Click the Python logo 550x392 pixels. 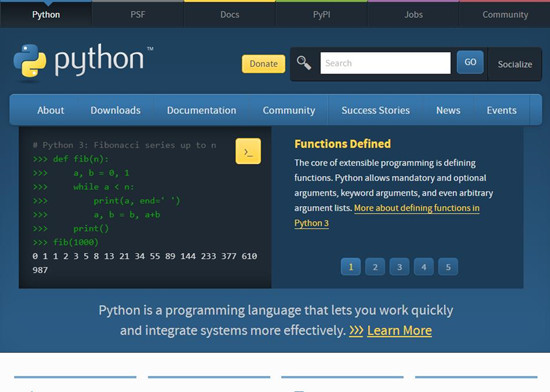(83, 62)
